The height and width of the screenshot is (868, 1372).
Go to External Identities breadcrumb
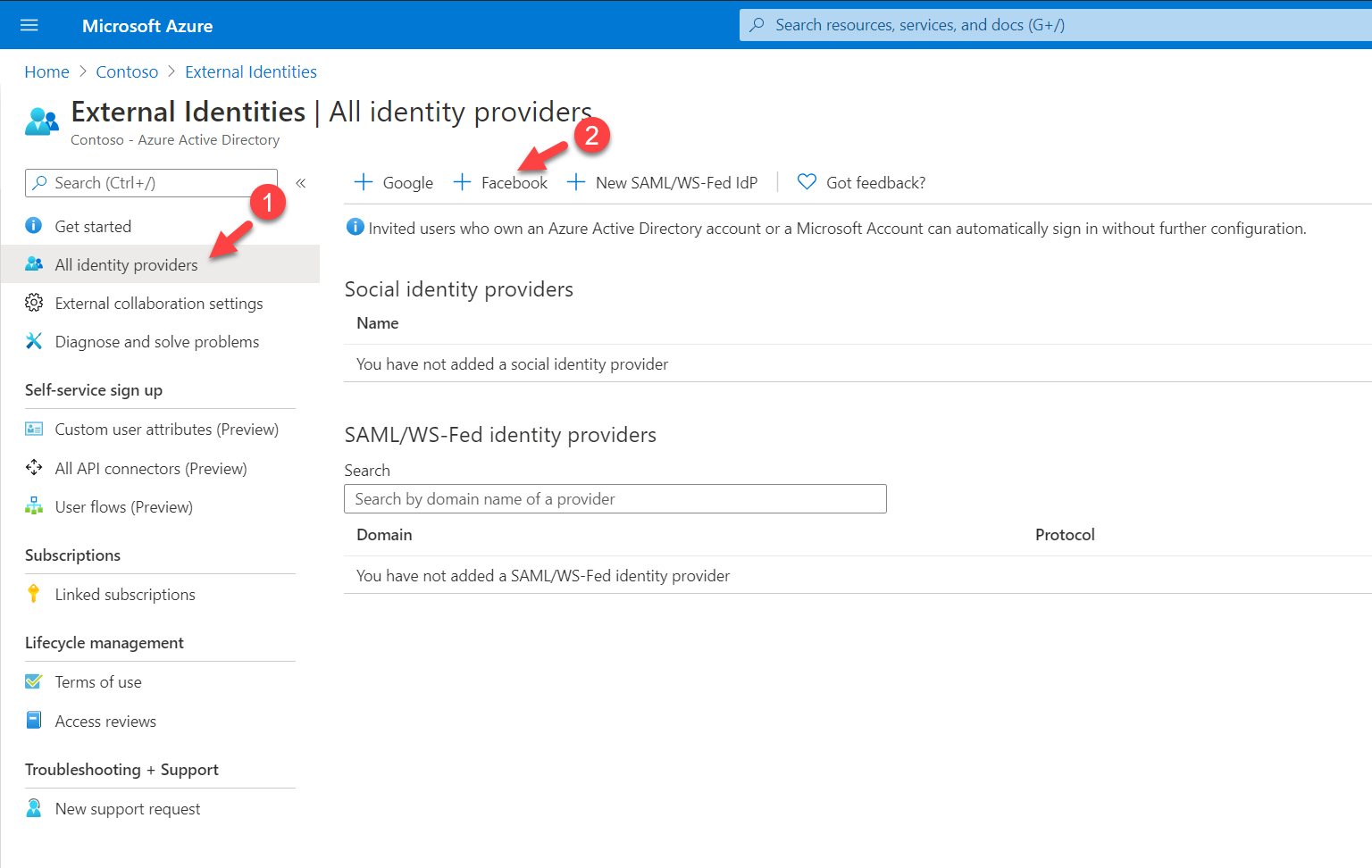coord(251,71)
